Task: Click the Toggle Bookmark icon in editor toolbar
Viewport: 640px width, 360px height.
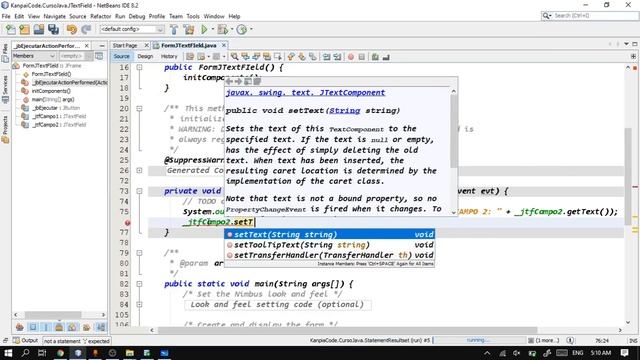Action: click(313, 57)
